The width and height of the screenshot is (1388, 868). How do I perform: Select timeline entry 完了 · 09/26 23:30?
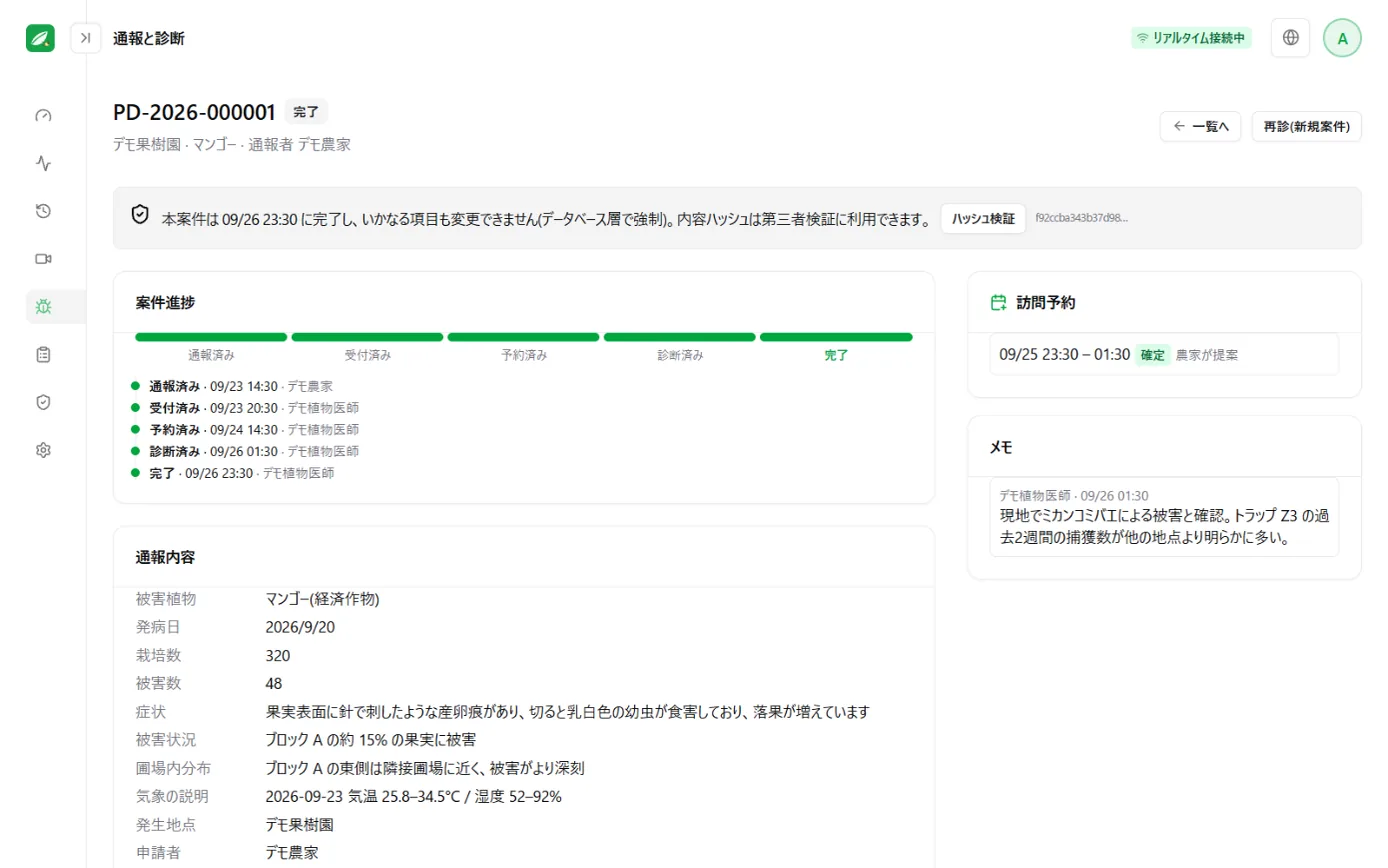pos(242,473)
